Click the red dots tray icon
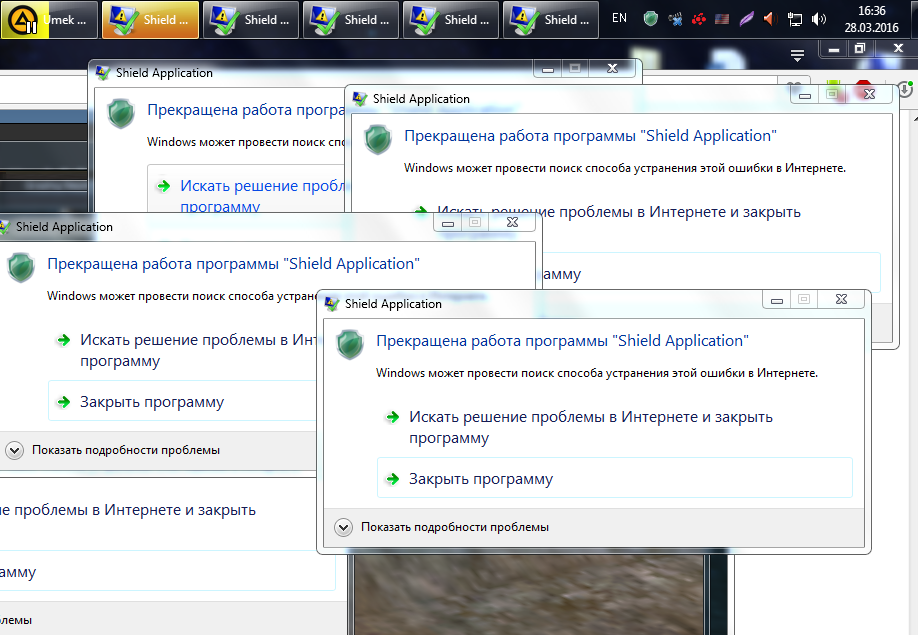This screenshot has height=635, width=918. coord(699,19)
